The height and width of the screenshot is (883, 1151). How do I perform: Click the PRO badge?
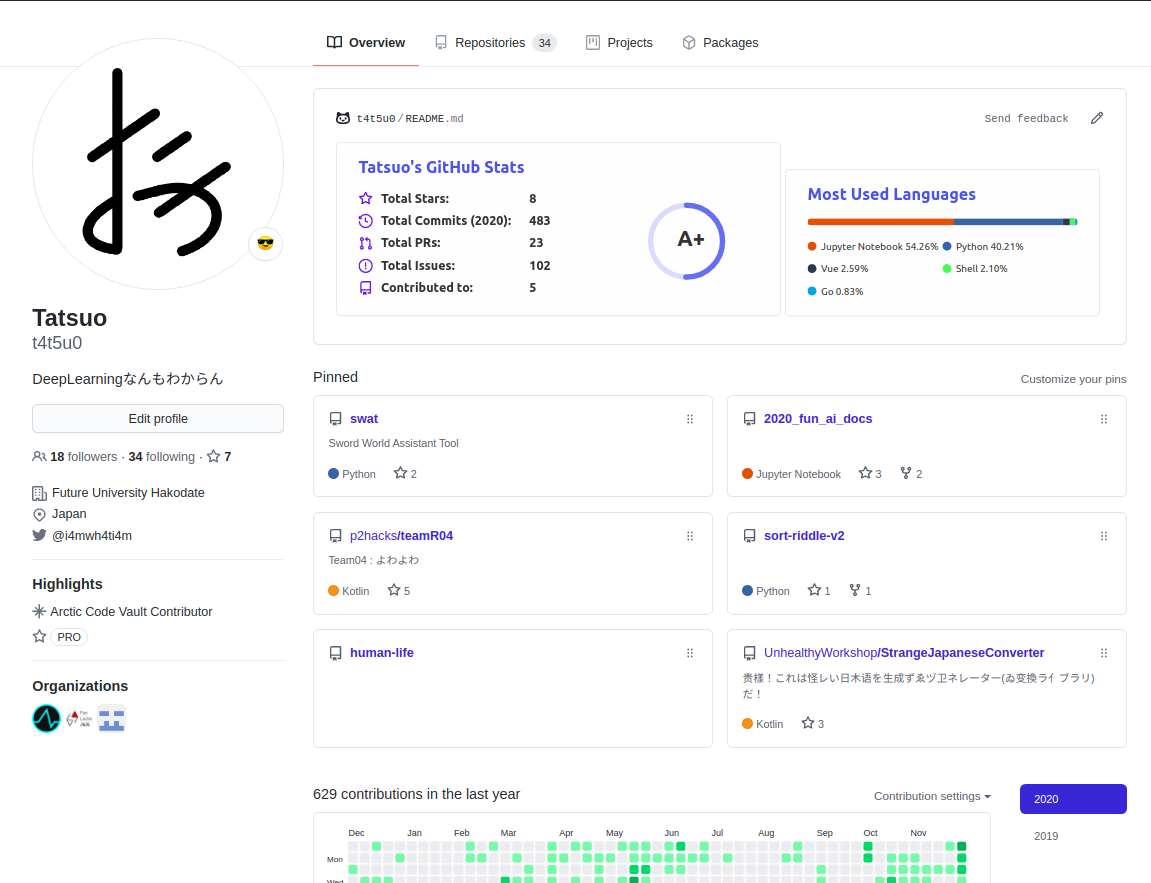point(69,637)
